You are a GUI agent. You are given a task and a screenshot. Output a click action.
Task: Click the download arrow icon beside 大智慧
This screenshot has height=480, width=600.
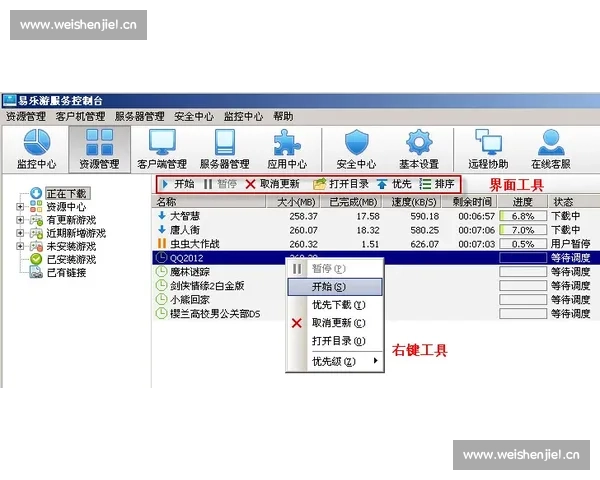(161, 216)
